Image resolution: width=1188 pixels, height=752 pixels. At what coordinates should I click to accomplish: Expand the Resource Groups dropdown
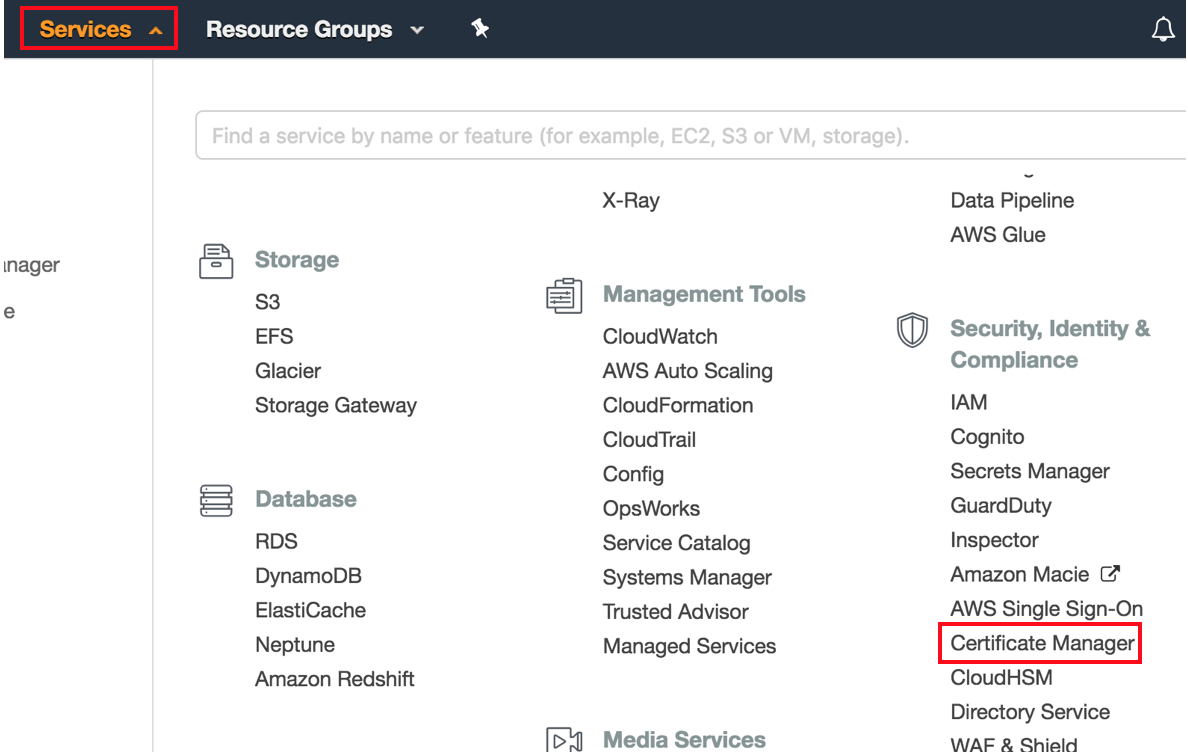point(314,30)
